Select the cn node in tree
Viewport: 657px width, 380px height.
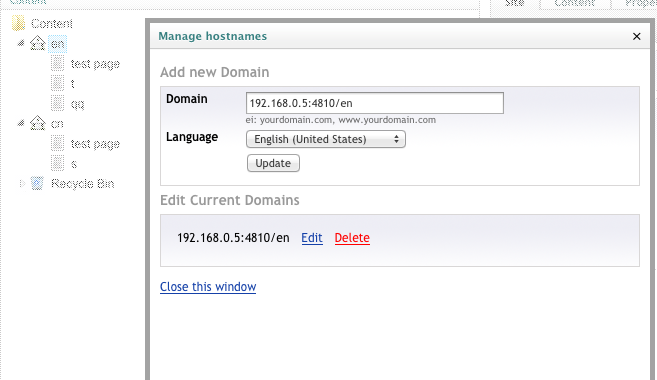pos(57,124)
